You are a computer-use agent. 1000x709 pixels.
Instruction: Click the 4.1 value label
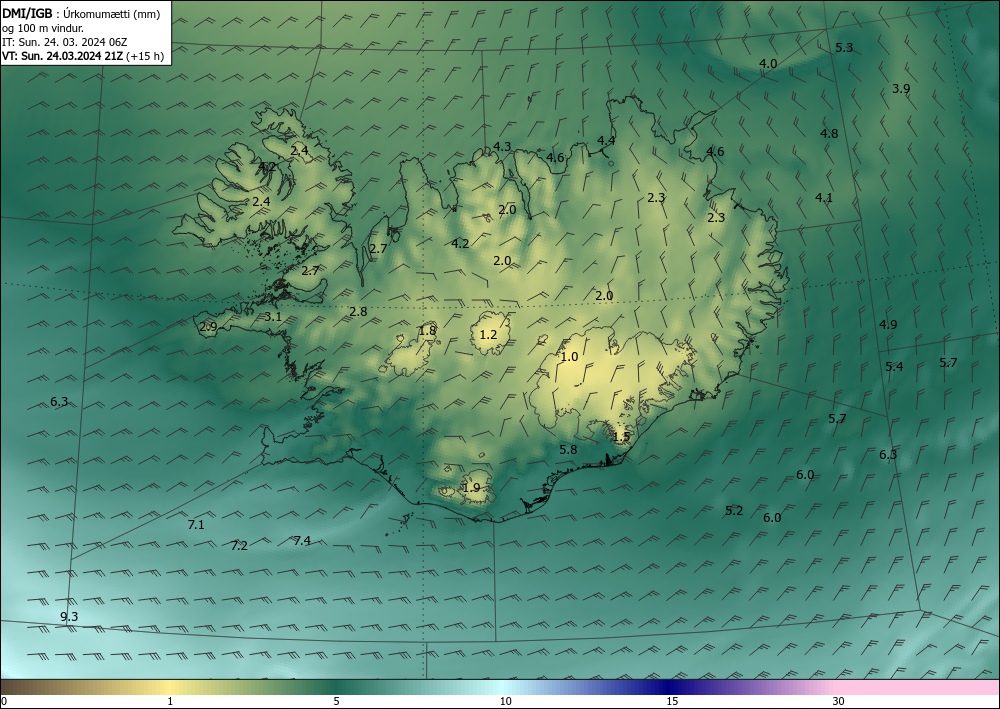824,198
